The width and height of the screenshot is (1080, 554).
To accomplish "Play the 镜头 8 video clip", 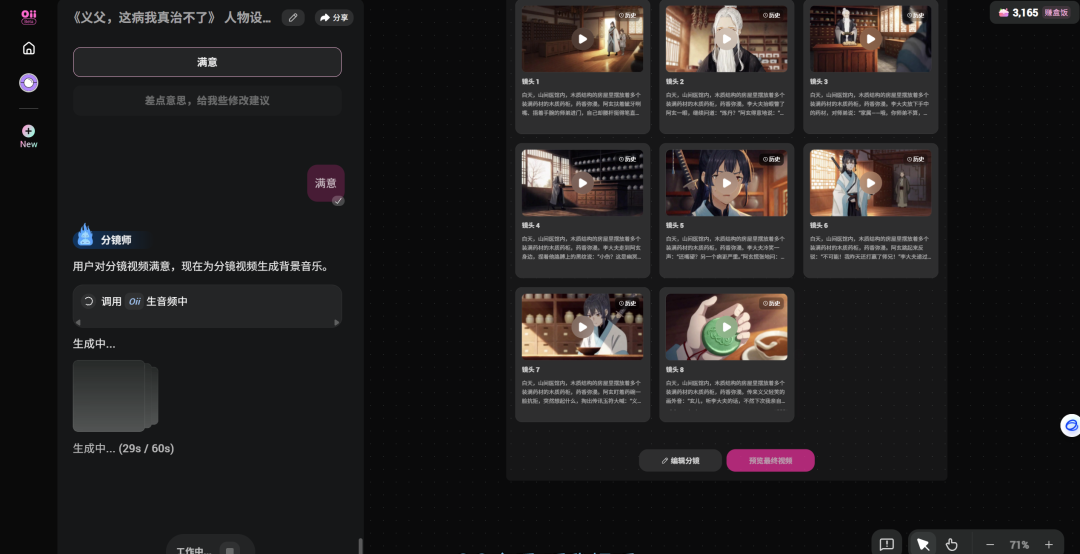I will [727, 327].
